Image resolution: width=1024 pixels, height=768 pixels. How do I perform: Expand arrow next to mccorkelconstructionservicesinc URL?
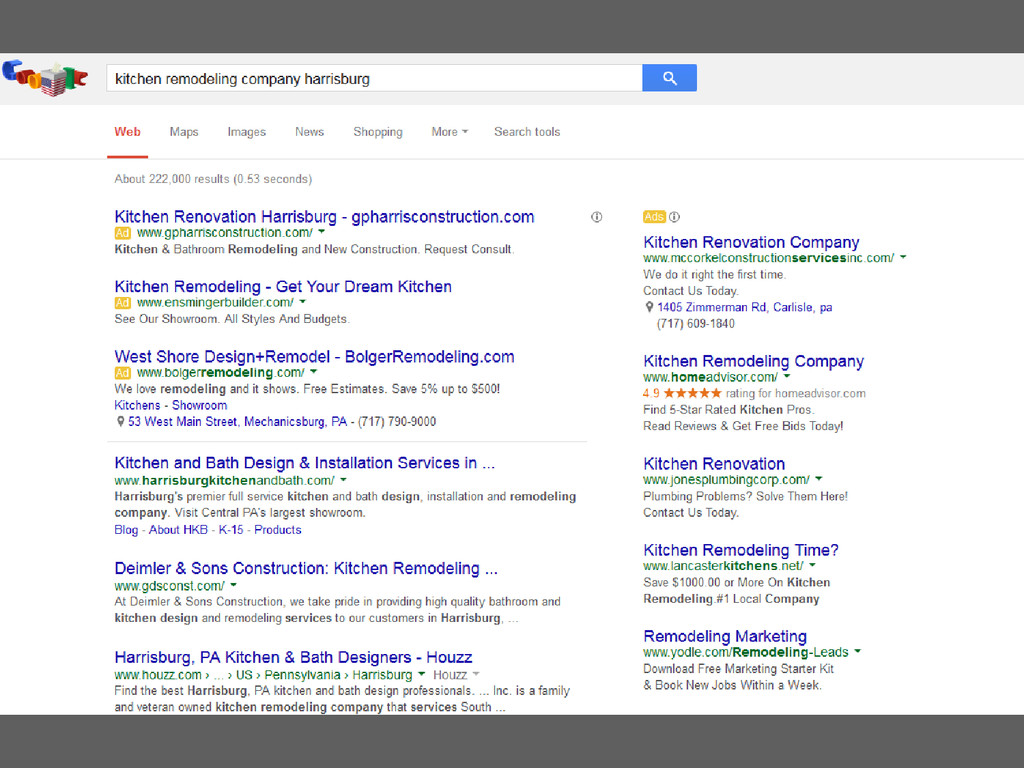click(903, 257)
